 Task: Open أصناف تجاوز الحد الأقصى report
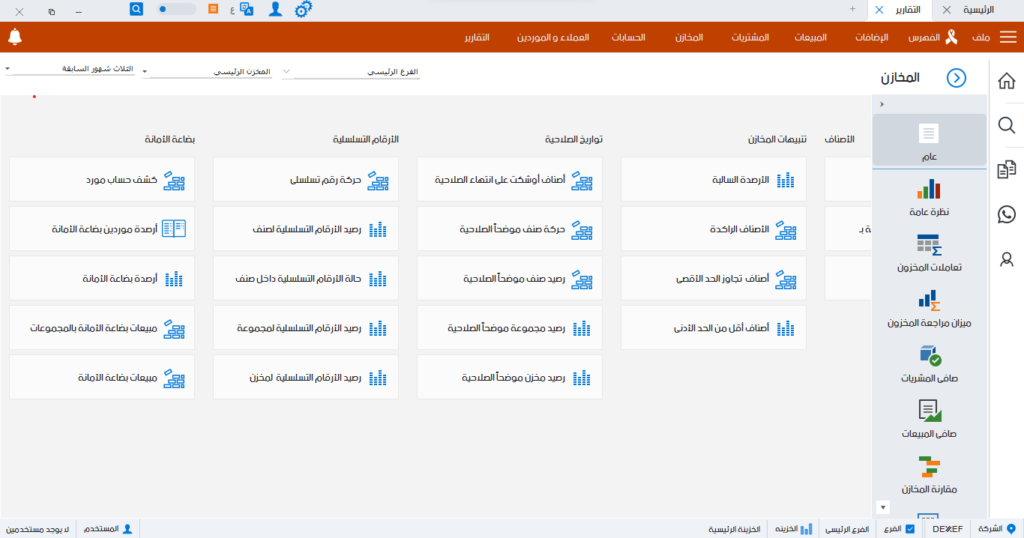[x=713, y=279]
